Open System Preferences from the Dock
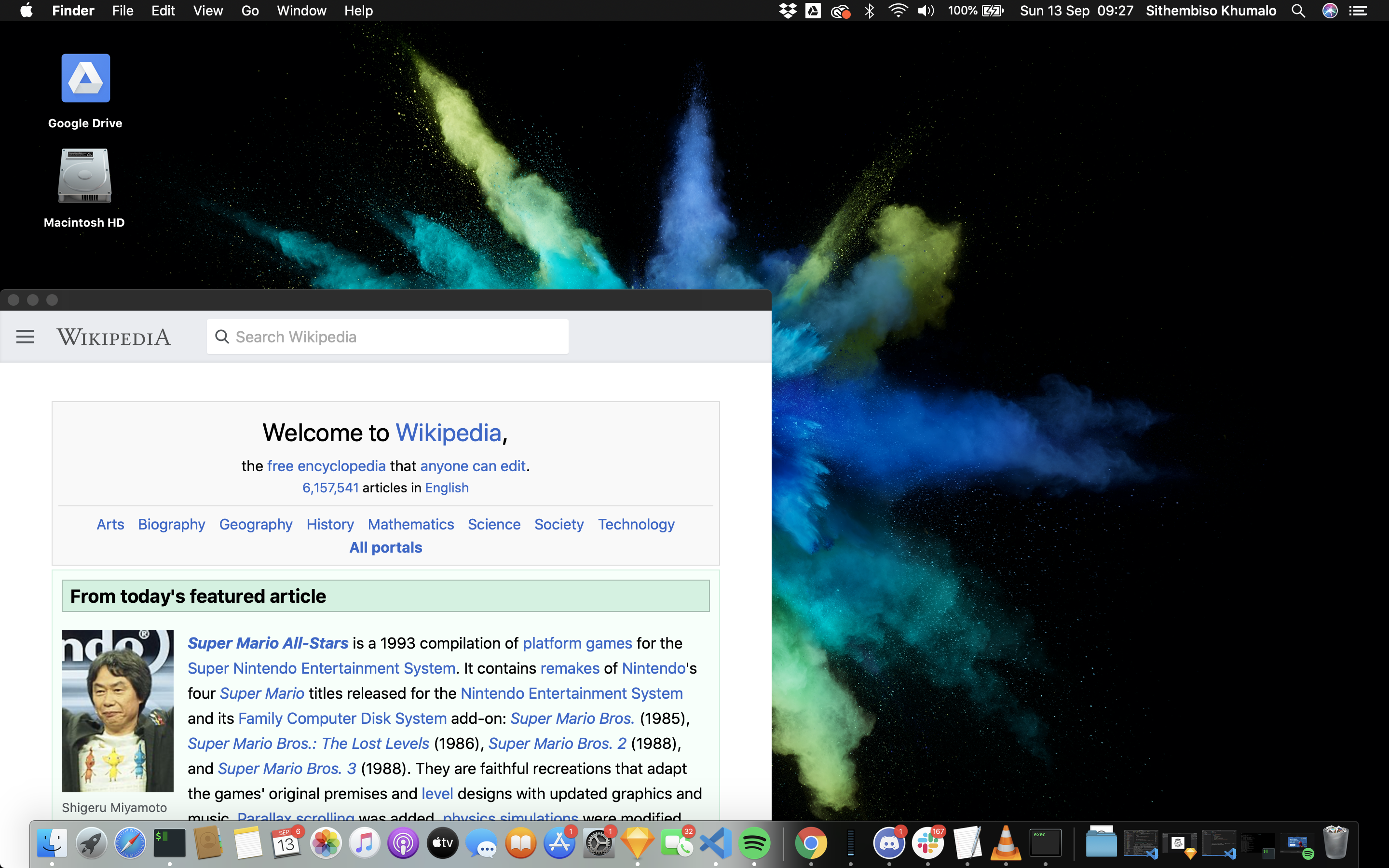The height and width of the screenshot is (868, 1389). tap(599, 843)
